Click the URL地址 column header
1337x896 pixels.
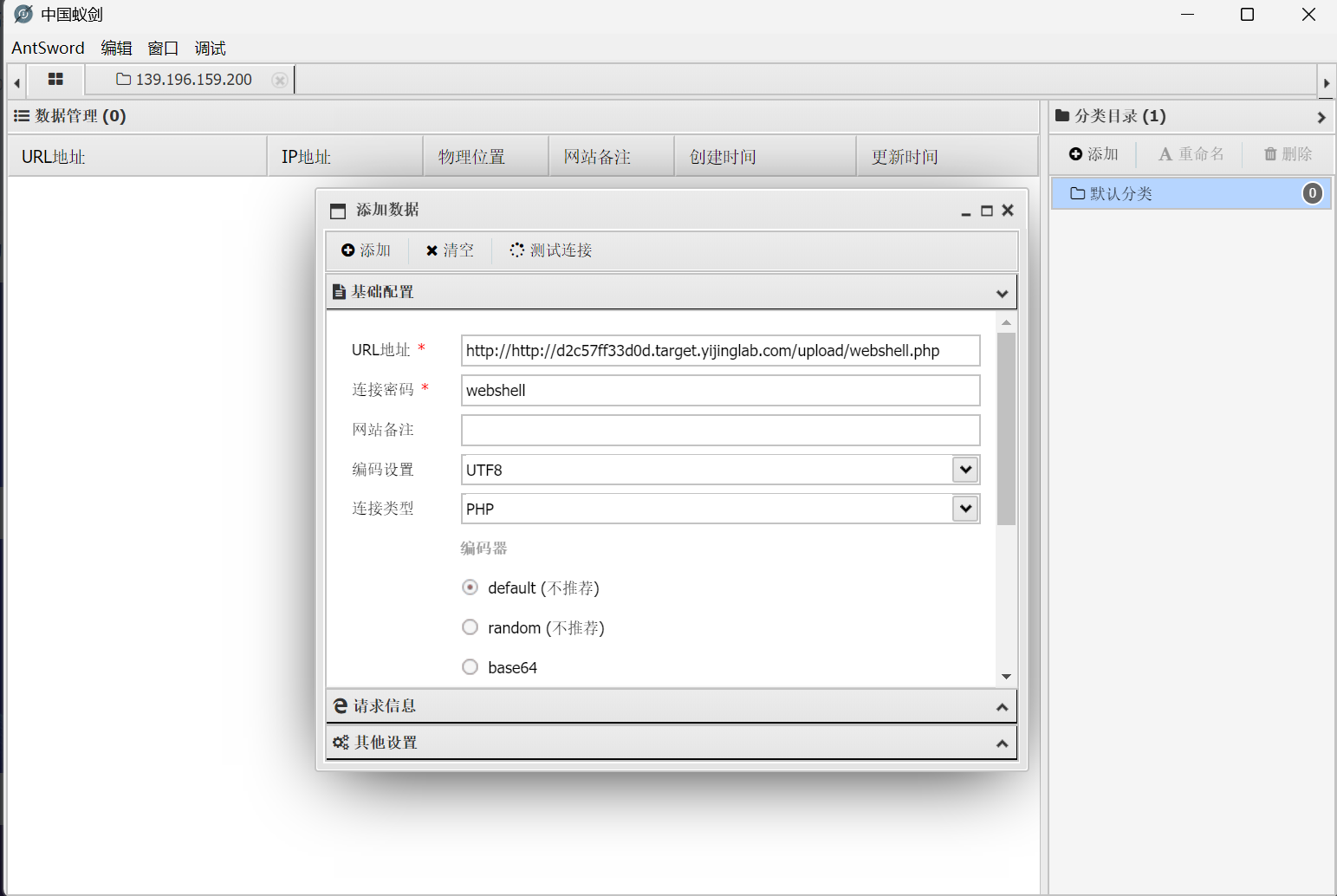coord(138,157)
